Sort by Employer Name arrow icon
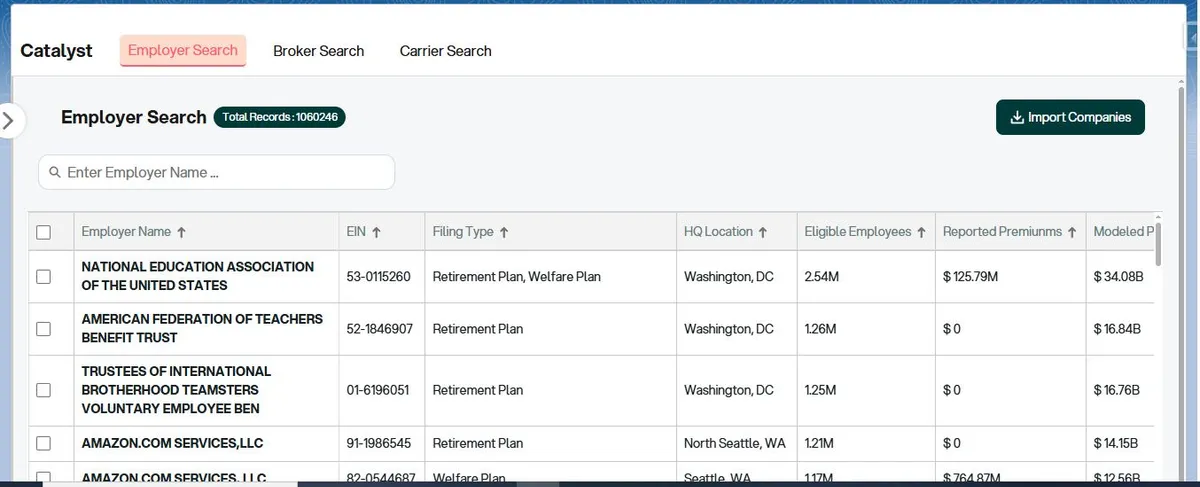1200x487 pixels. [x=181, y=232]
